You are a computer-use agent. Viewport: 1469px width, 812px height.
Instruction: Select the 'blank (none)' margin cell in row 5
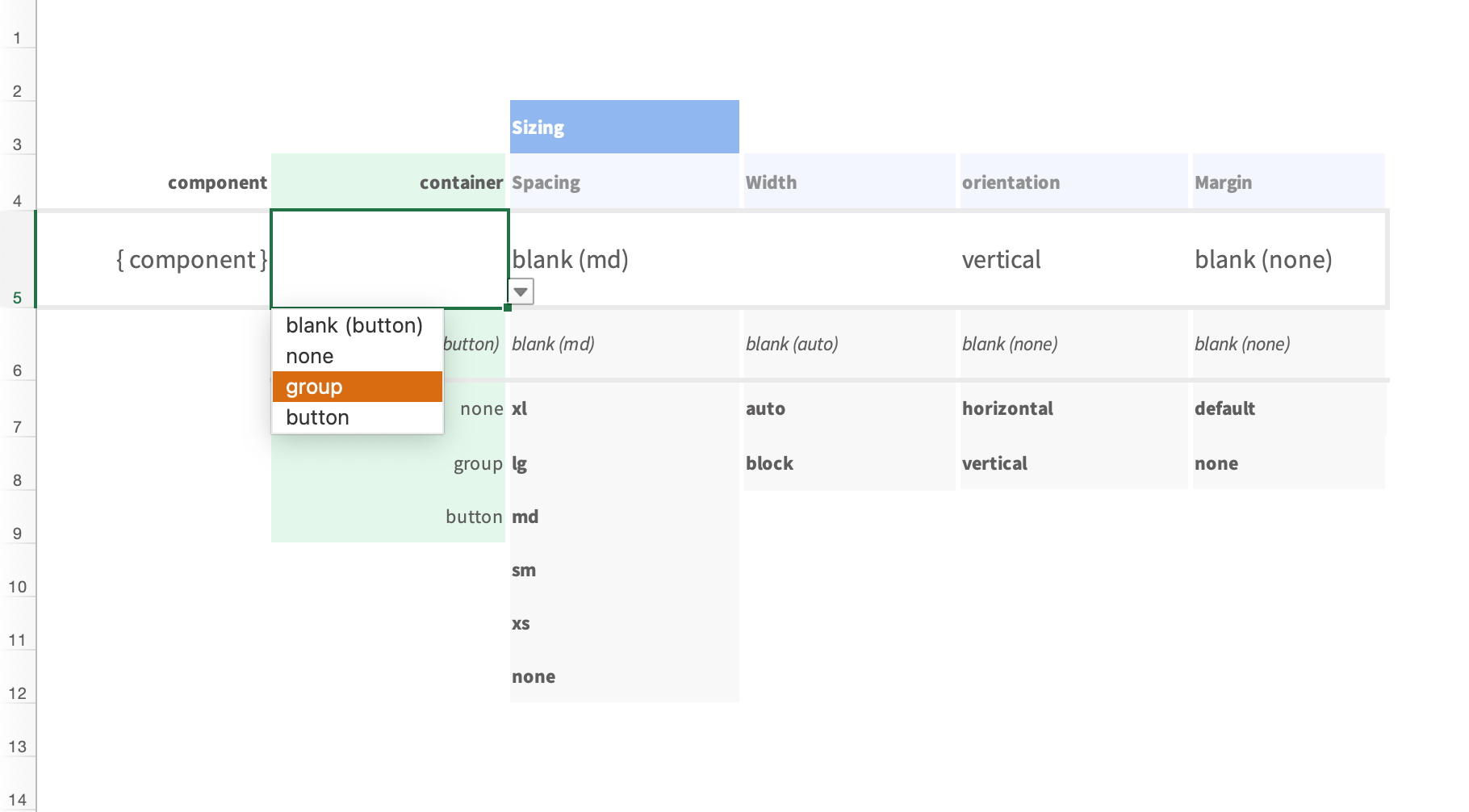click(1288, 260)
